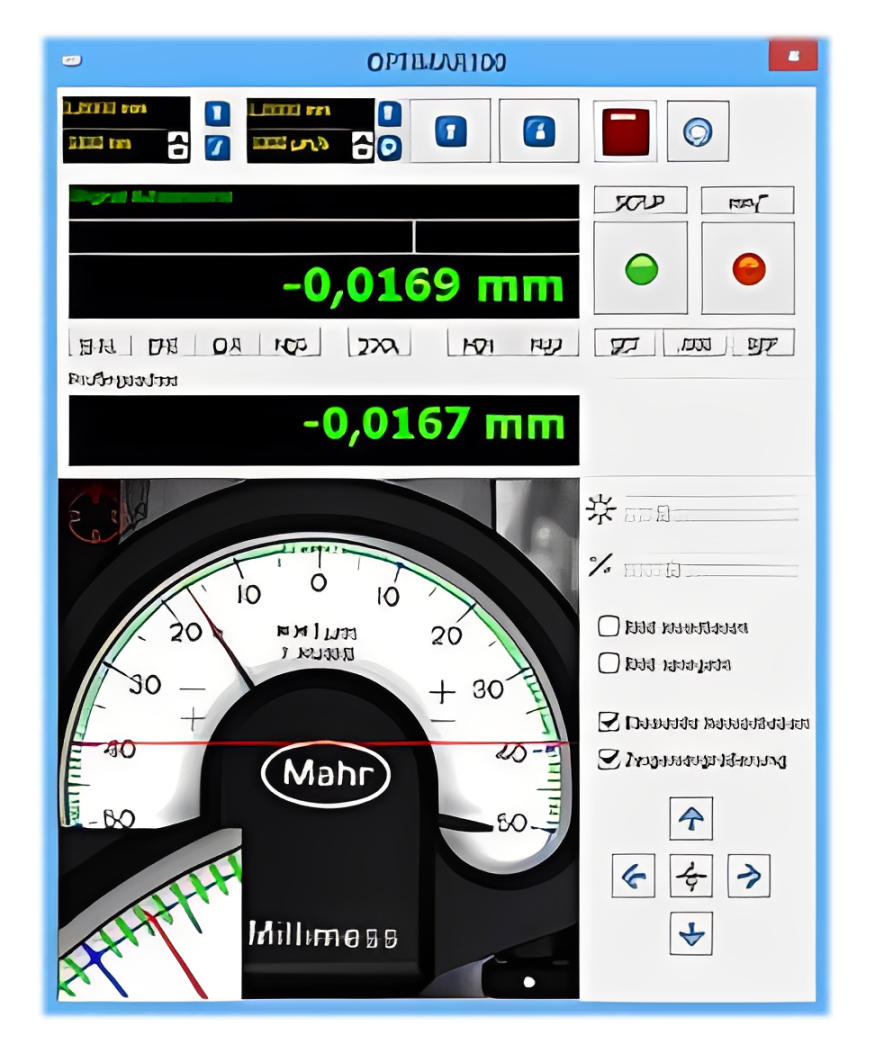The image size is (875, 1044).
Task: Click the -0,0169 mm measurement readout
Action: 324,287
